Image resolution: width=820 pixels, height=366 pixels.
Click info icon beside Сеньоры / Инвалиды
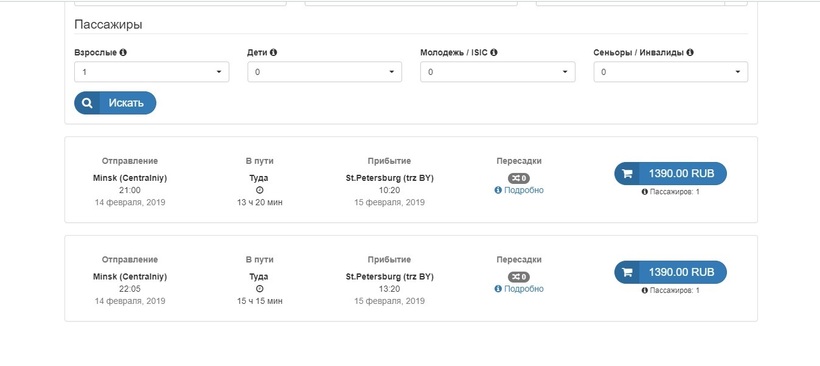(x=690, y=53)
